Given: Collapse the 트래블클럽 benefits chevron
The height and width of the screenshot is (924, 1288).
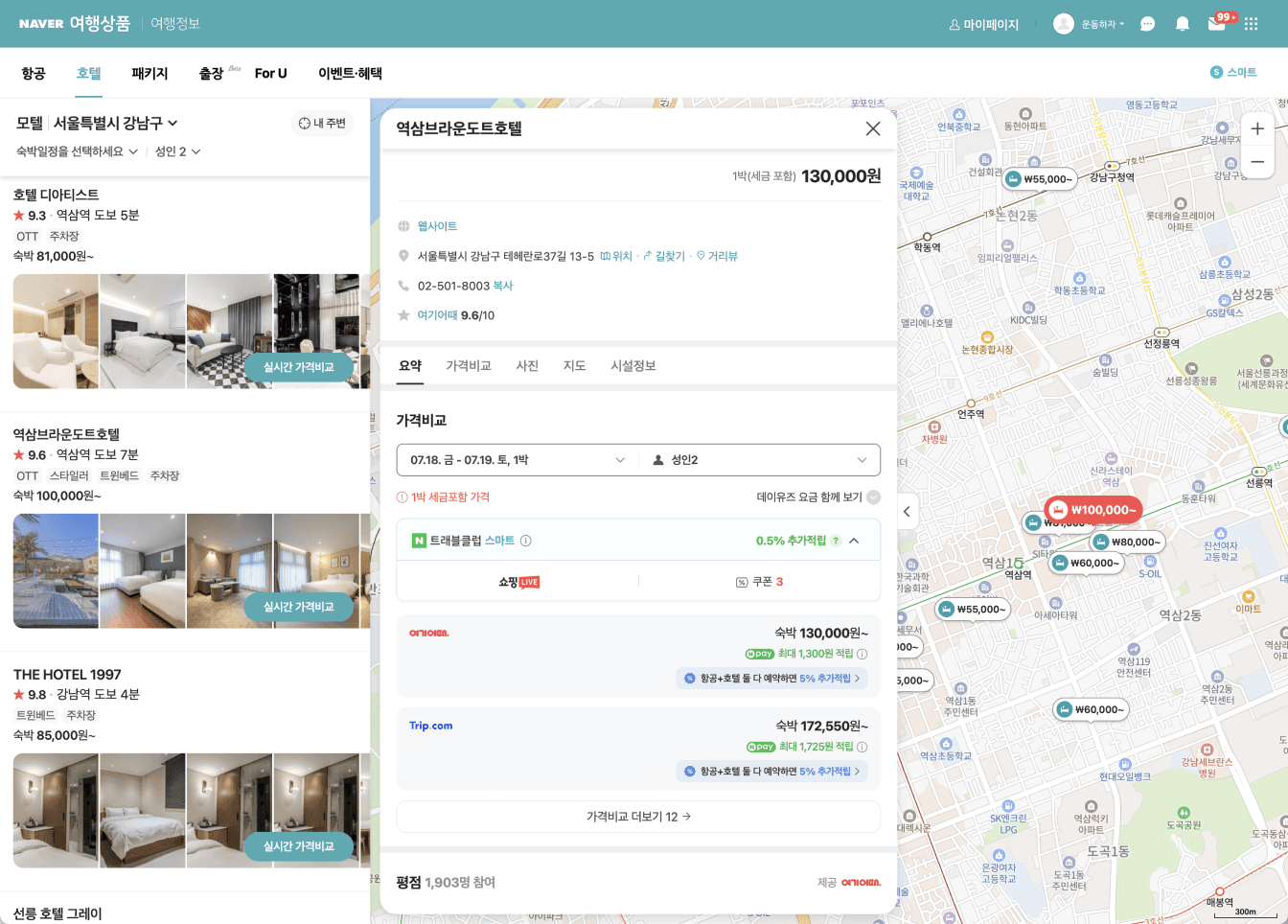Looking at the screenshot, I should 854,541.
